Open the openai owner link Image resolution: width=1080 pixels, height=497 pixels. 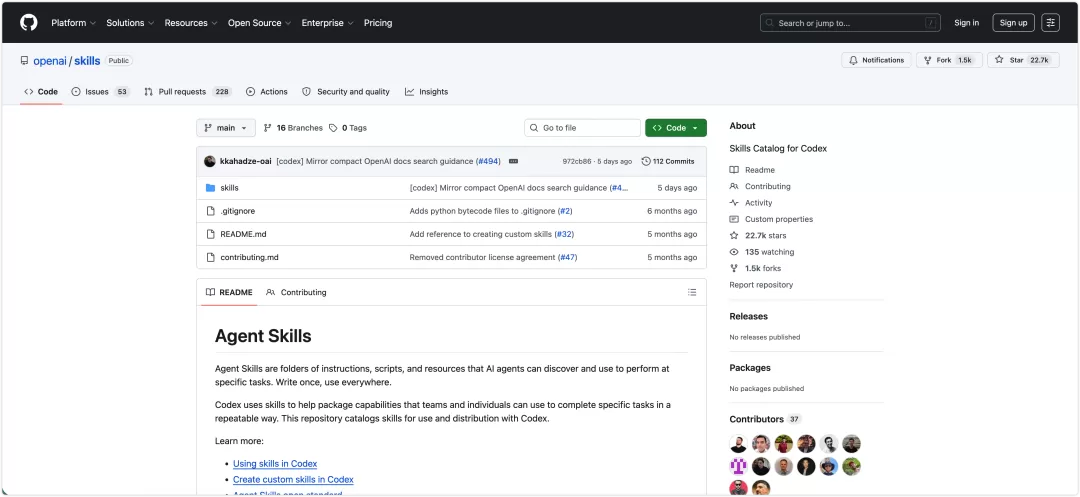(x=50, y=61)
